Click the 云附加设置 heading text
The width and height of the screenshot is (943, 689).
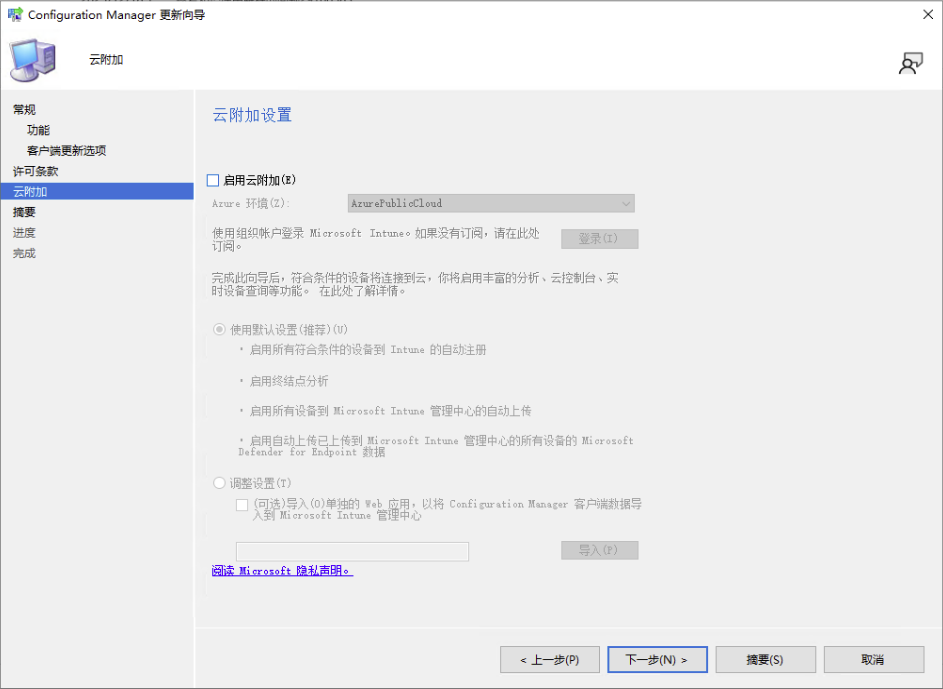[252, 115]
